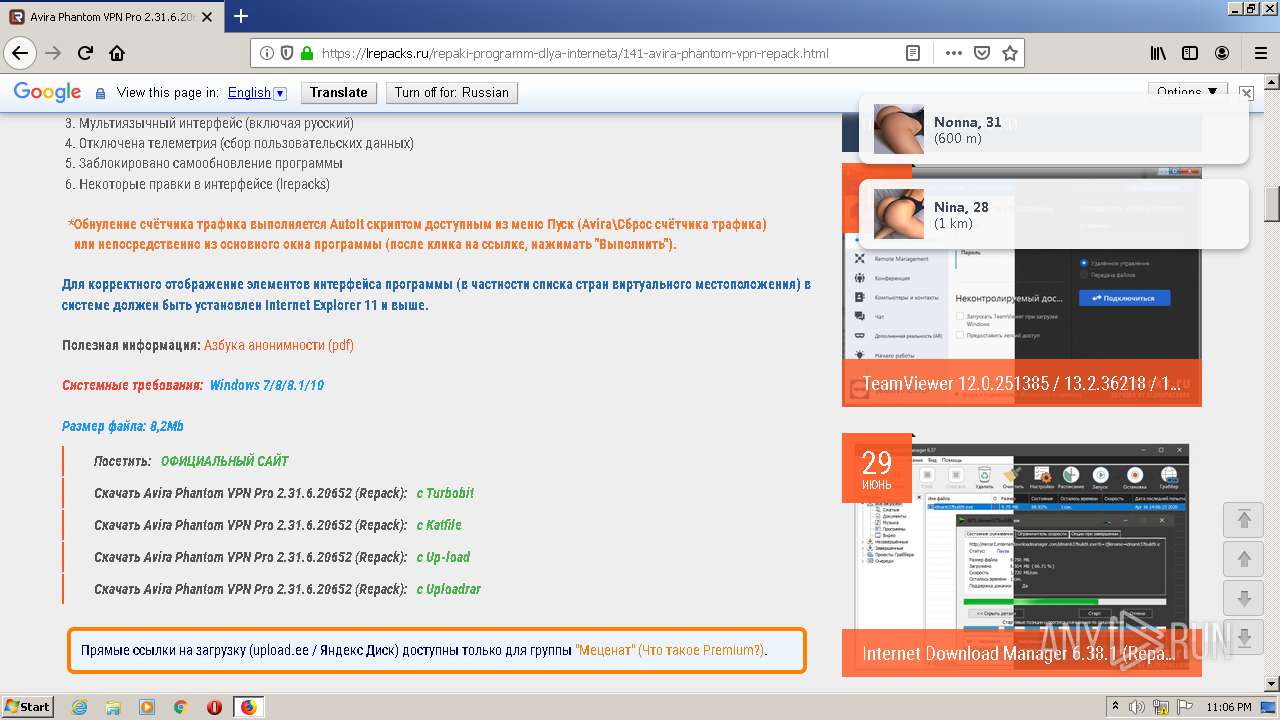The image size is (1280, 720).
Task: Click the Windows 7/8/8.1/10 requirements text
Action: tap(267, 385)
